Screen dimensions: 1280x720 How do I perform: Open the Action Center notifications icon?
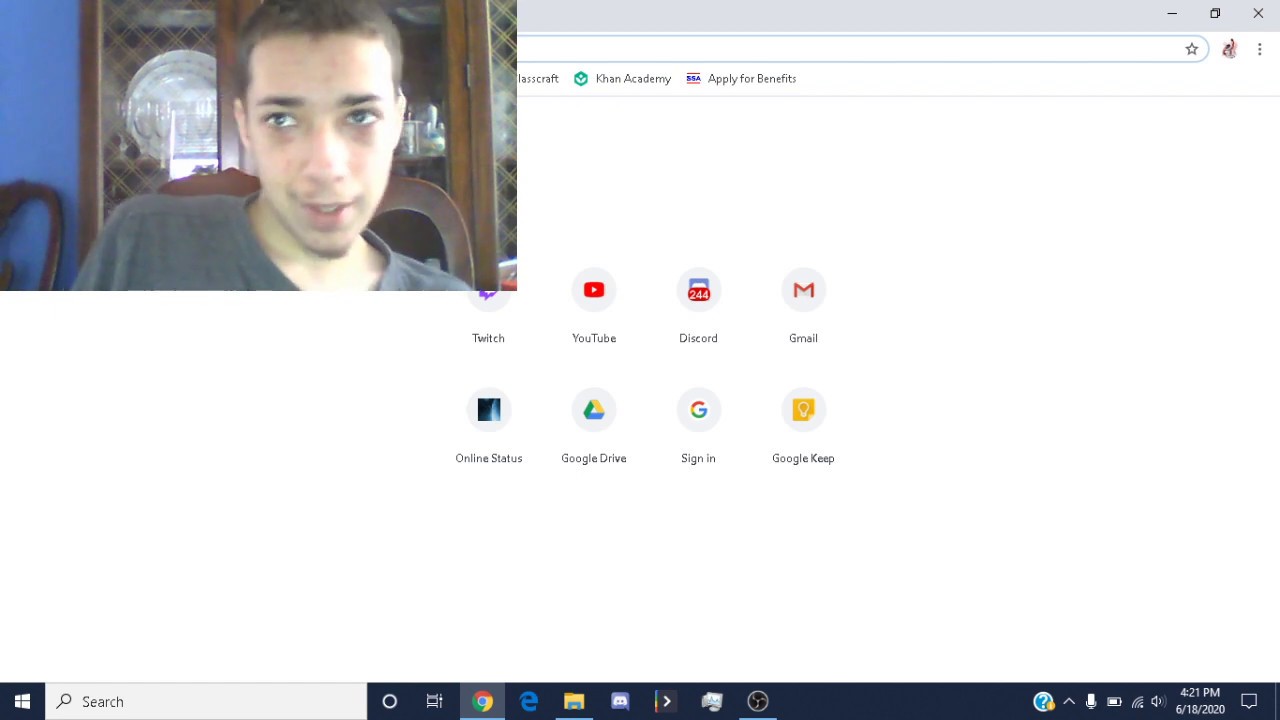point(1249,701)
